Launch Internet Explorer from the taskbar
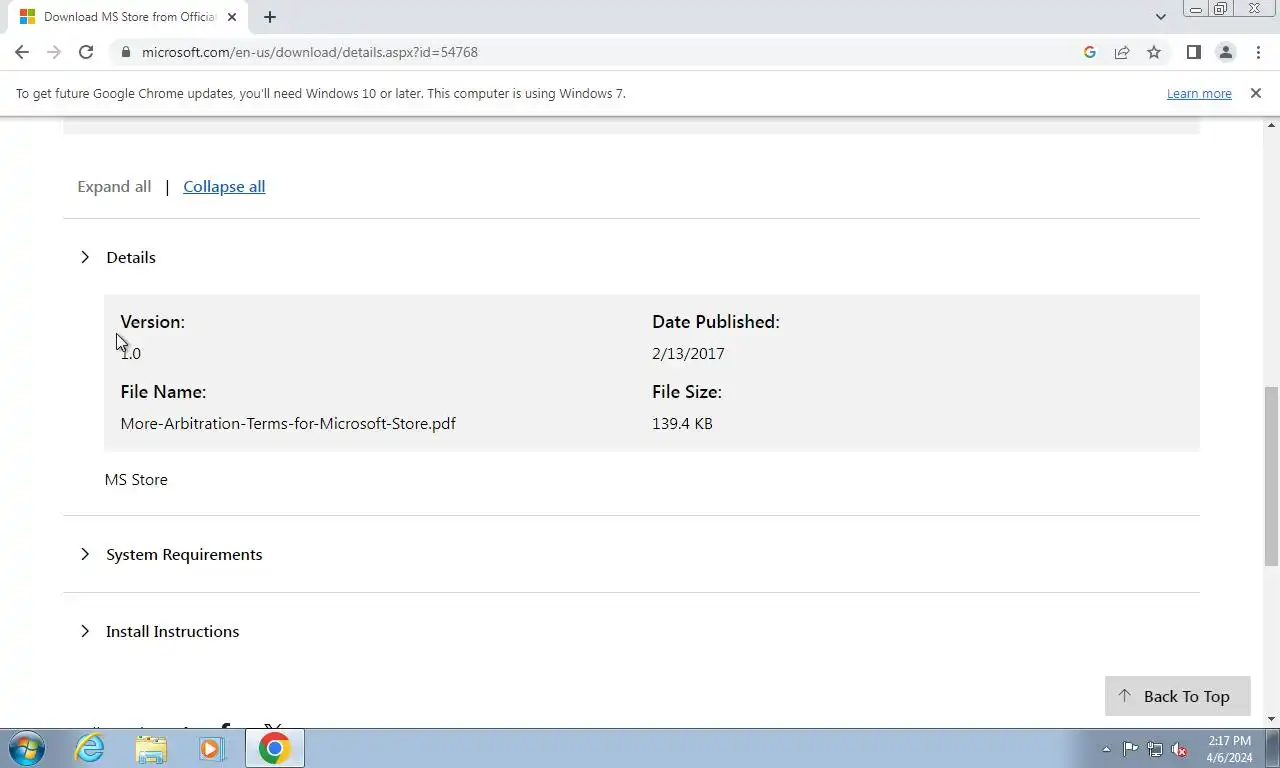The height and width of the screenshot is (768, 1280). click(x=90, y=748)
